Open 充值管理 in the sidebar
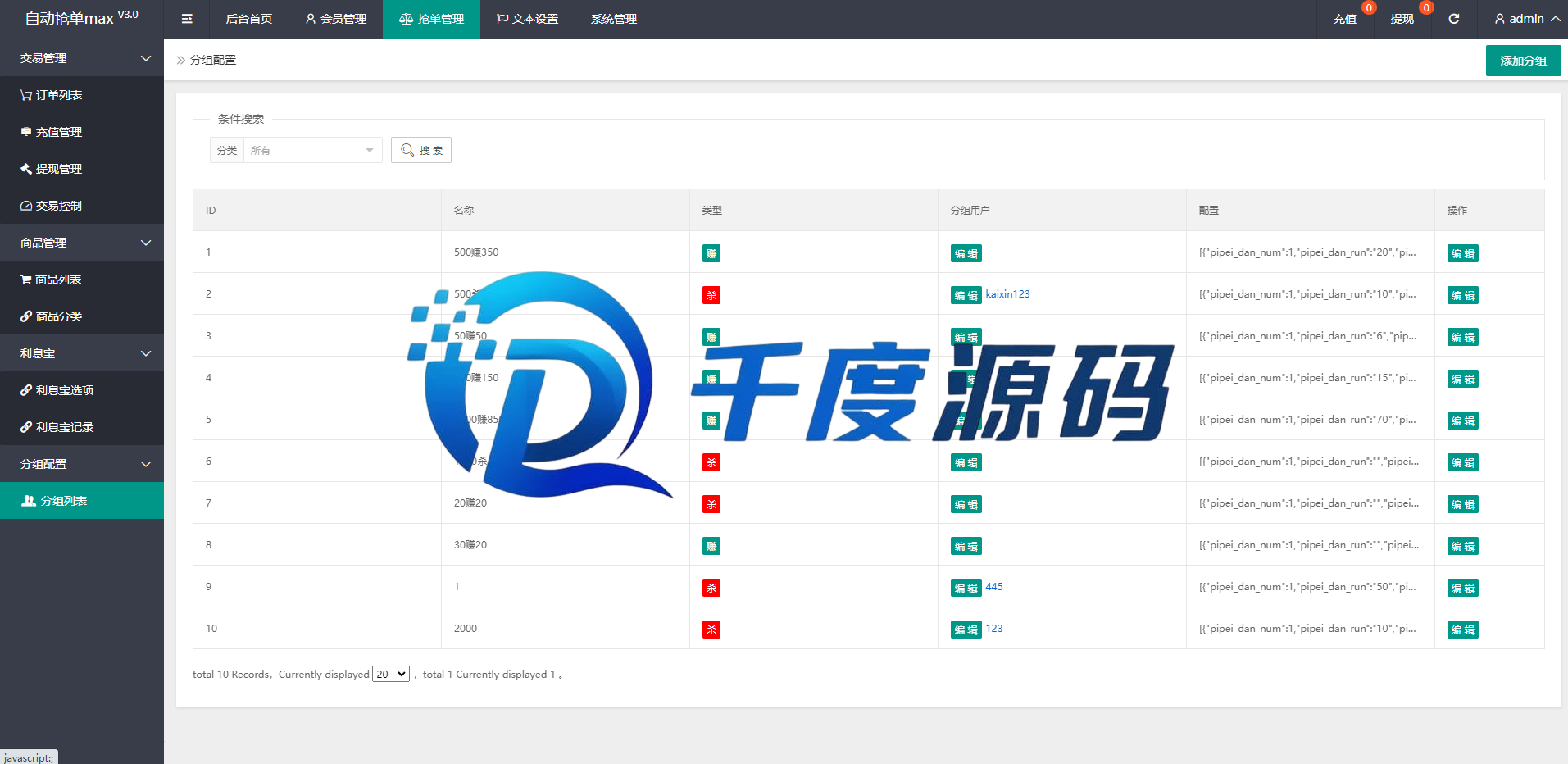Image resolution: width=1568 pixels, height=764 pixels. tap(82, 132)
